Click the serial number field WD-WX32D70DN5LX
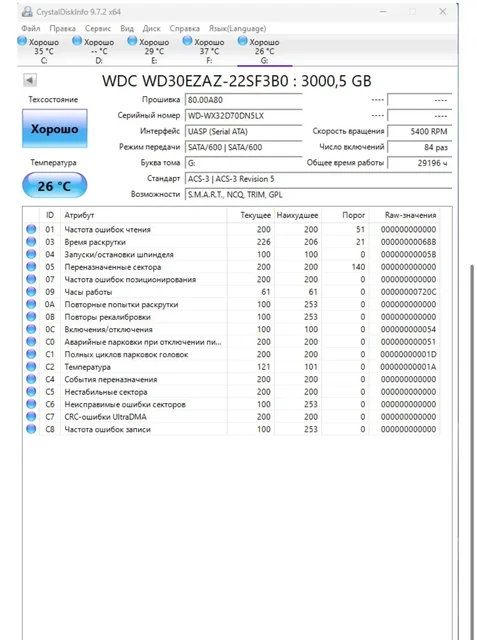Screen dimensions: 477x640 (x=243, y=116)
